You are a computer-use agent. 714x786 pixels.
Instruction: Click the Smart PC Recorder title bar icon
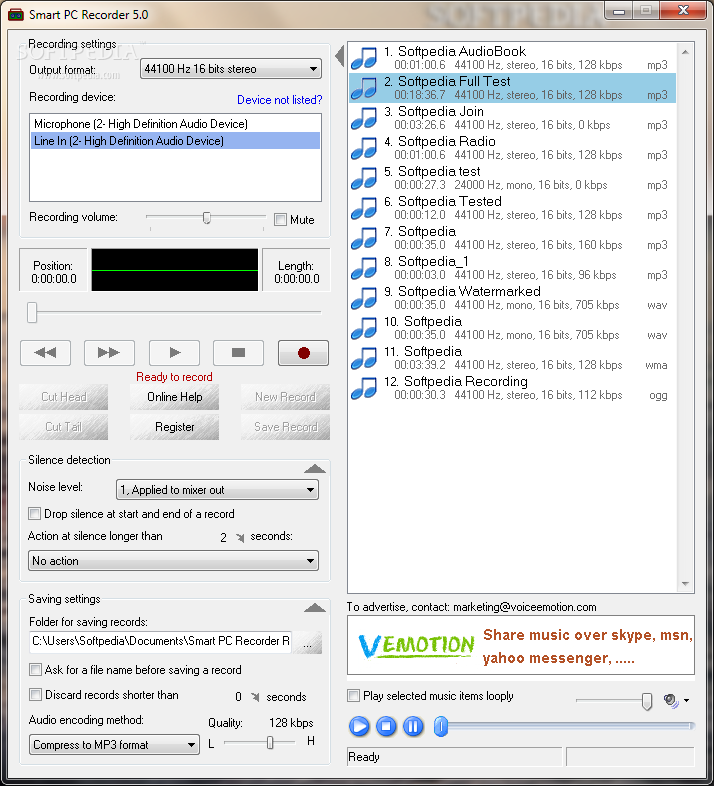point(16,15)
